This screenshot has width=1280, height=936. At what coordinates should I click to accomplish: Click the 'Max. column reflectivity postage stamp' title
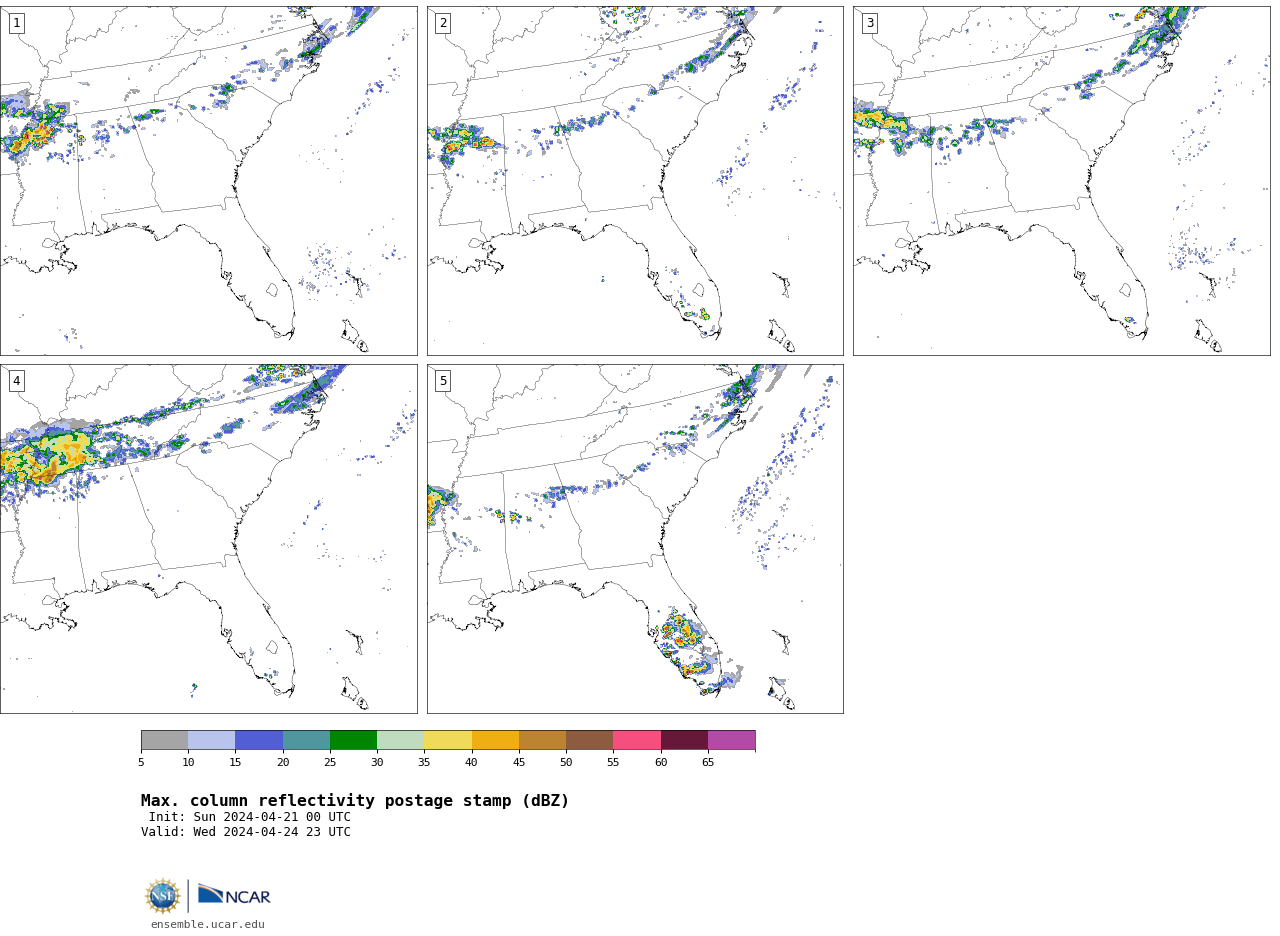pyautogui.click(x=355, y=801)
